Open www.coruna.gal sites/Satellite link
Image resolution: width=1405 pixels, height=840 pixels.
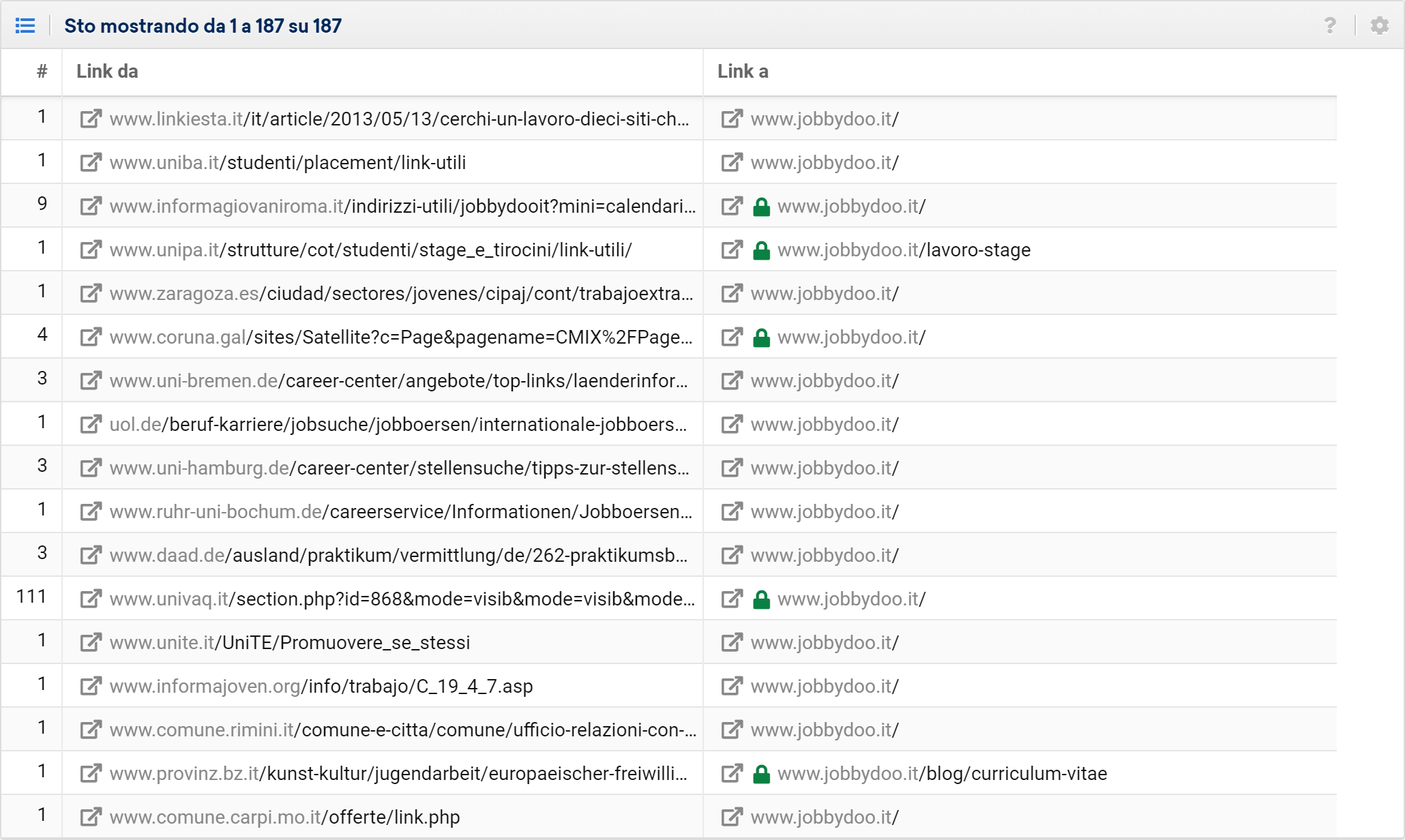point(401,337)
